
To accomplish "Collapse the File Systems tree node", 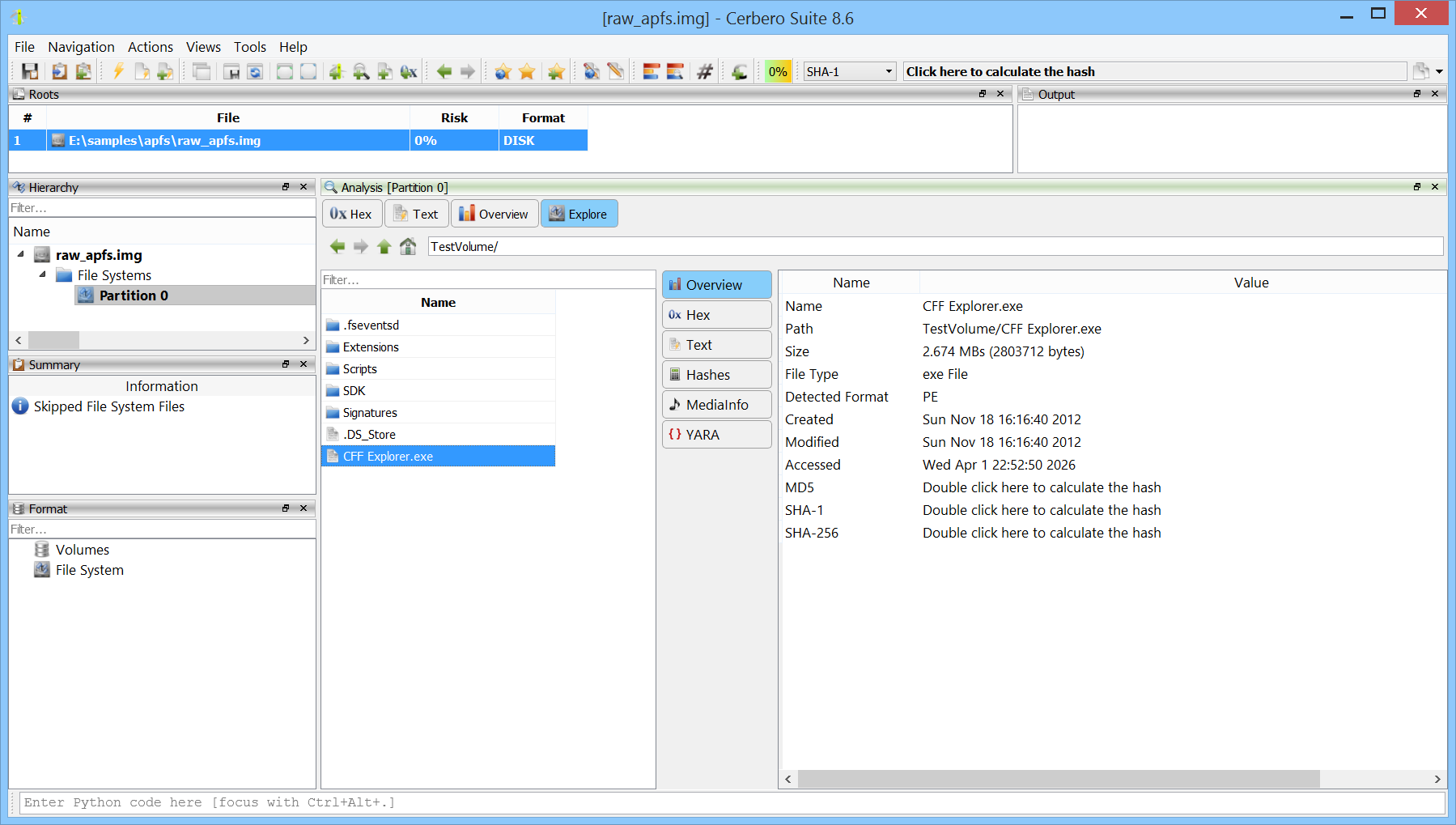I will [43, 274].
